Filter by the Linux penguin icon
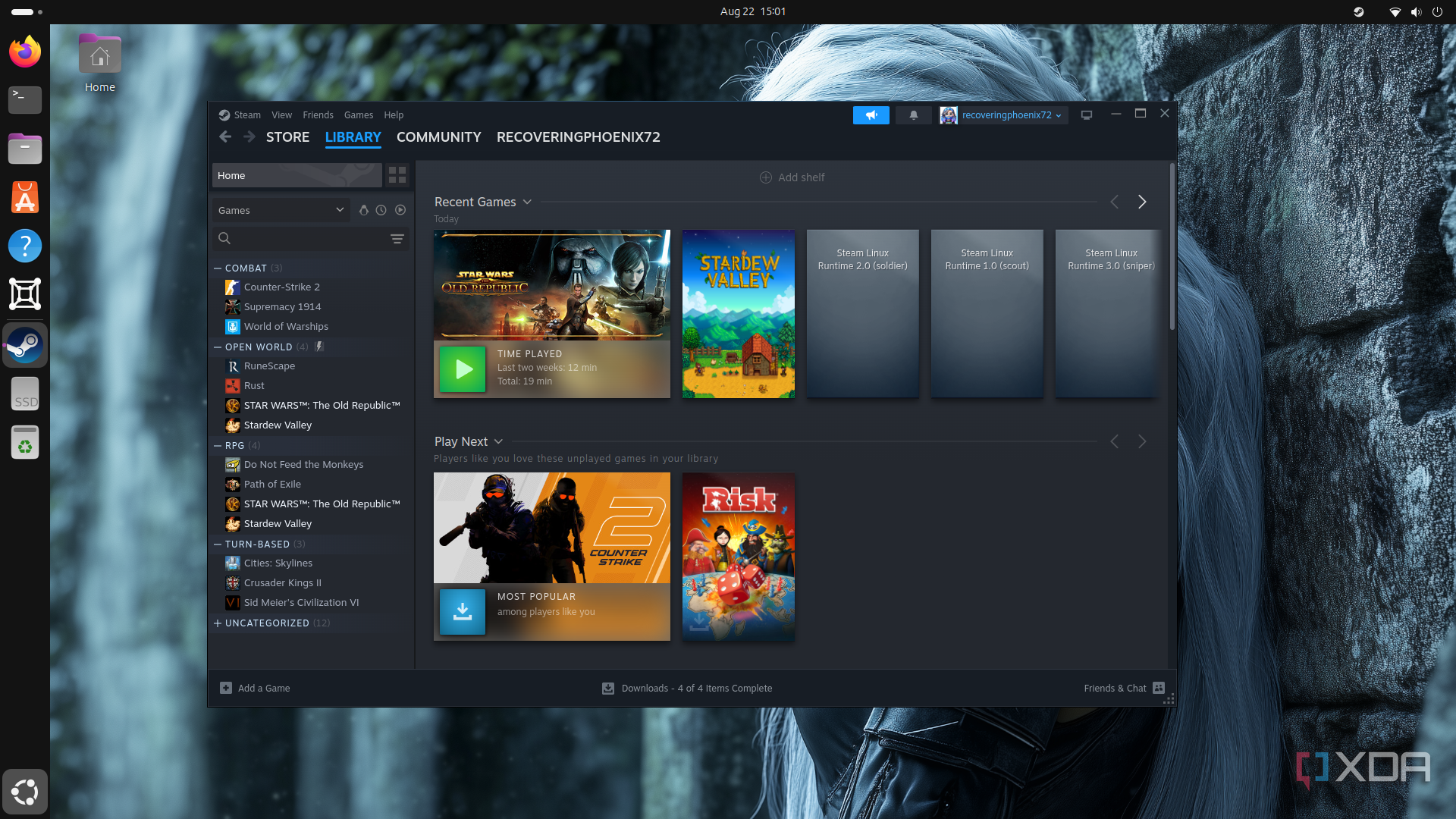Viewport: 1456px width, 819px height. tap(363, 210)
